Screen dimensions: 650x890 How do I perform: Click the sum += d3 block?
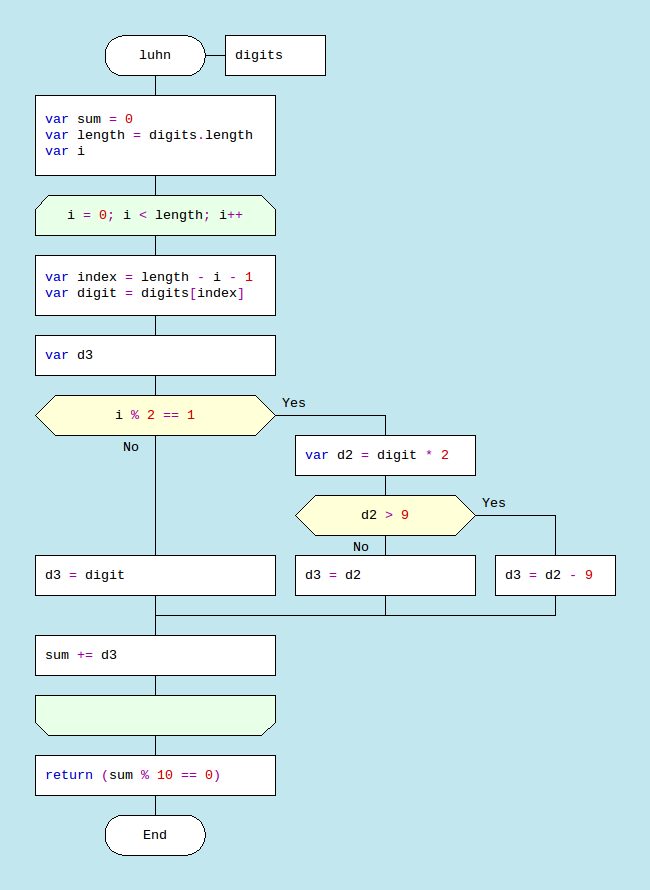[155, 655]
